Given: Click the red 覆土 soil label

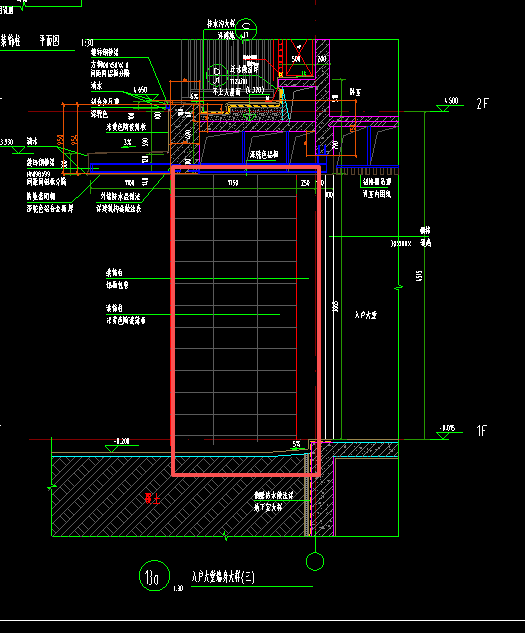Looking at the screenshot, I should (152, 499).
